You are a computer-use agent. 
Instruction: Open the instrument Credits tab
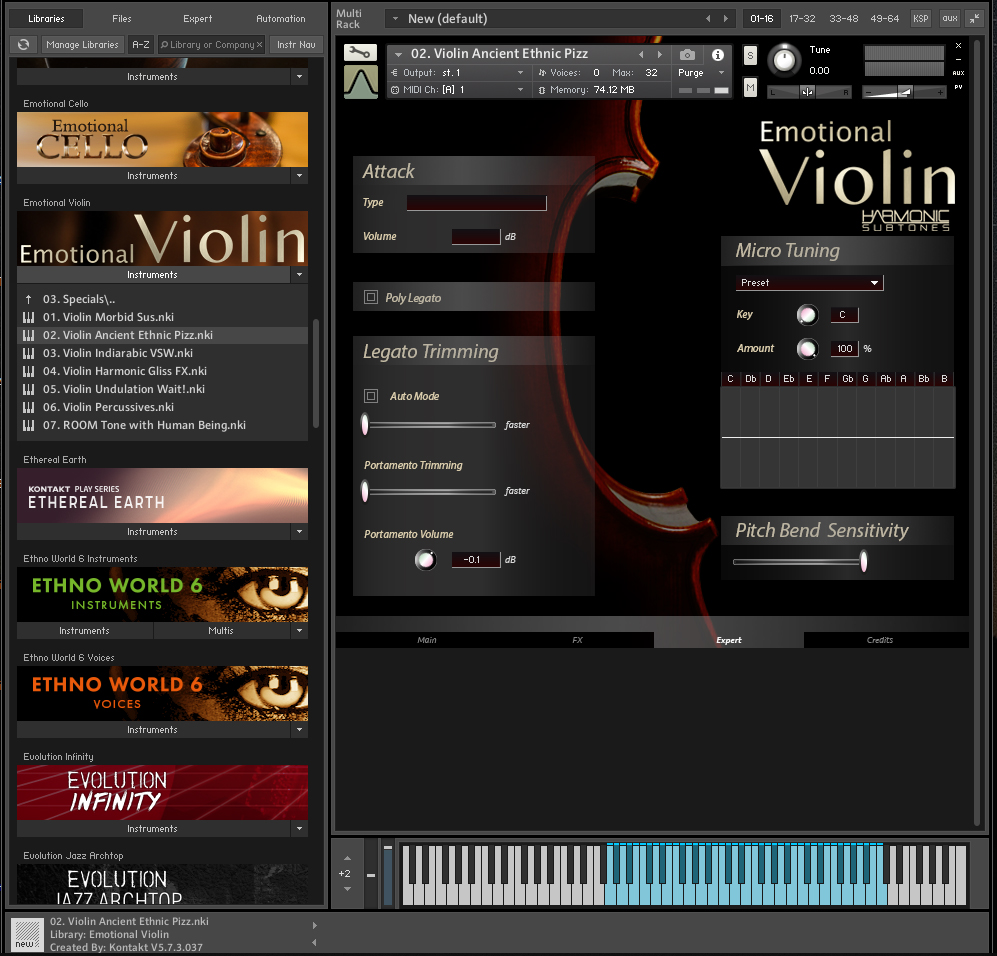coord(880,640)
